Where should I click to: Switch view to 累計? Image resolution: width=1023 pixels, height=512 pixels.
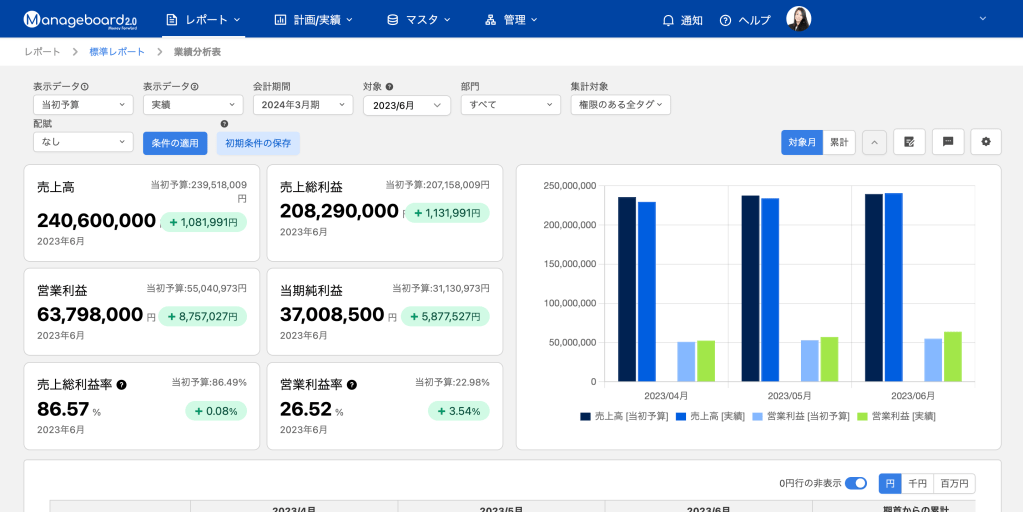pyautogui.click(x=839, y=142)
